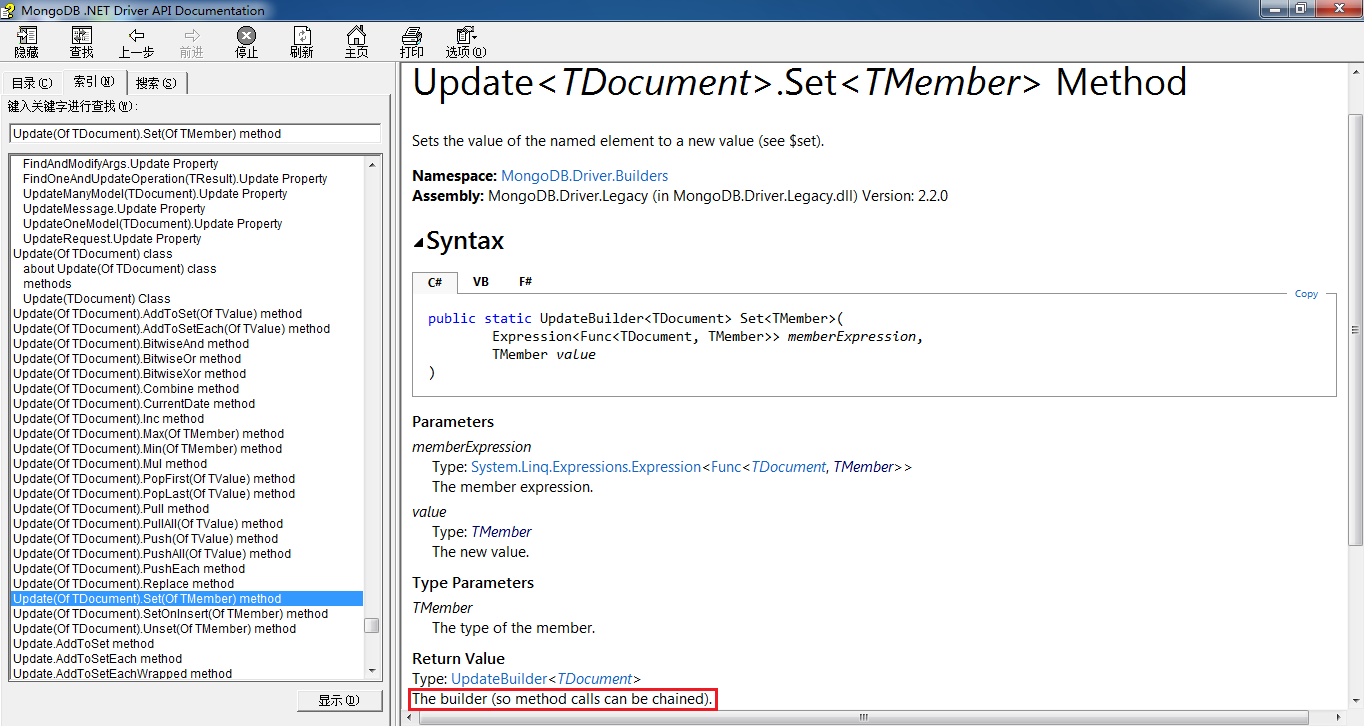Screen dimensions: 1364x726
Task: Go back with the 上一步 icon
Action: pos(137,43)
